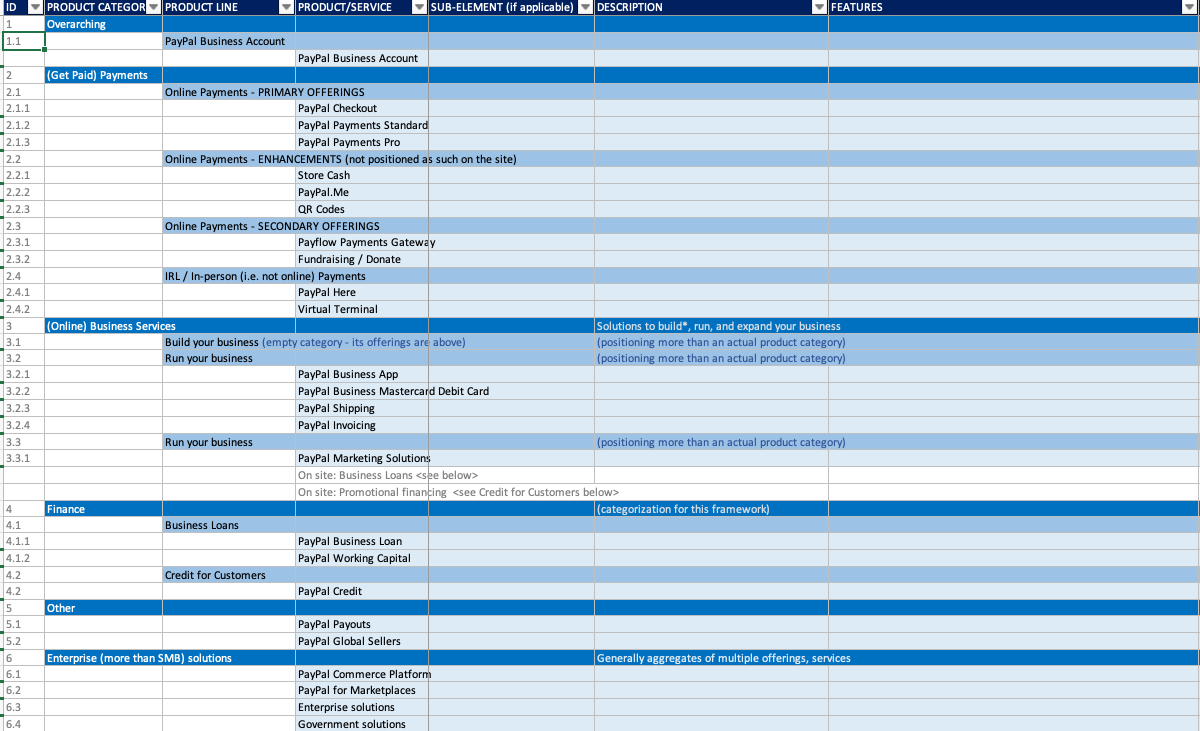Click the 'PayPal Business Loan' cell
Screen dimensions: 1200x731
click(x=362, y=541)
